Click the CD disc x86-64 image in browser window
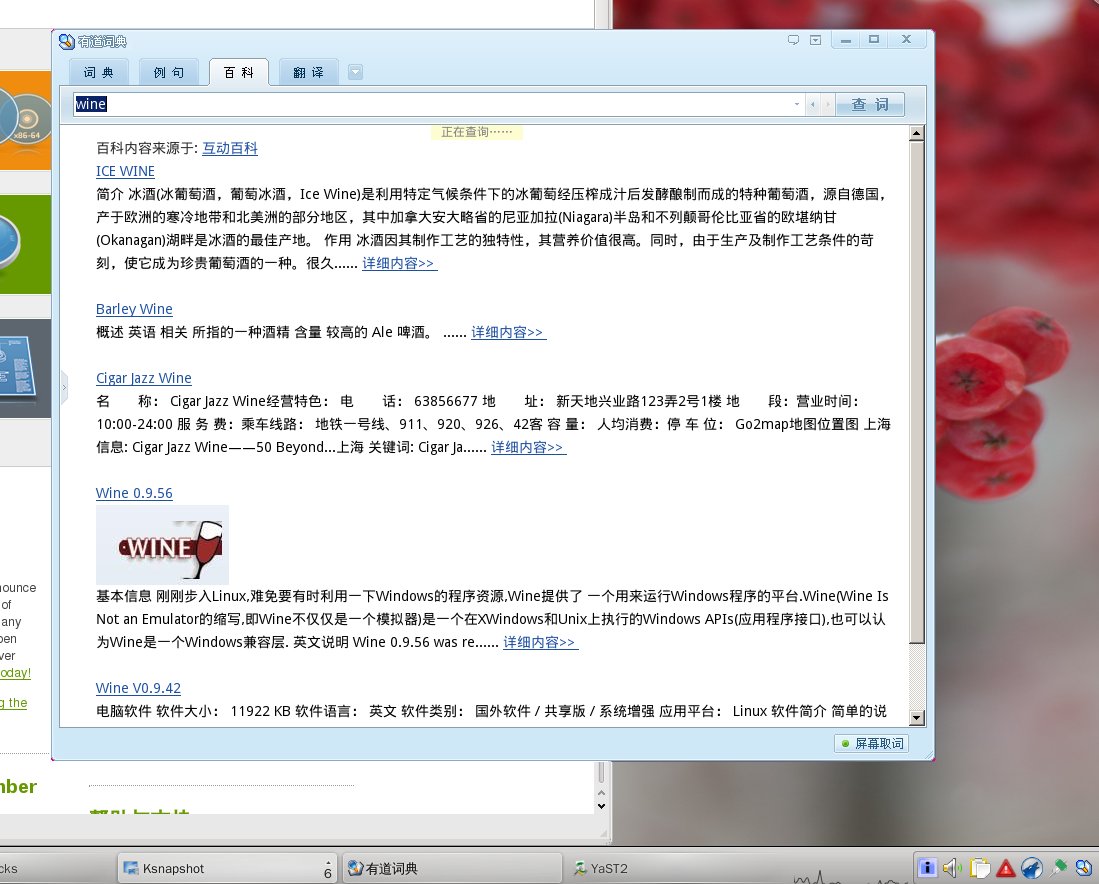 25,120
